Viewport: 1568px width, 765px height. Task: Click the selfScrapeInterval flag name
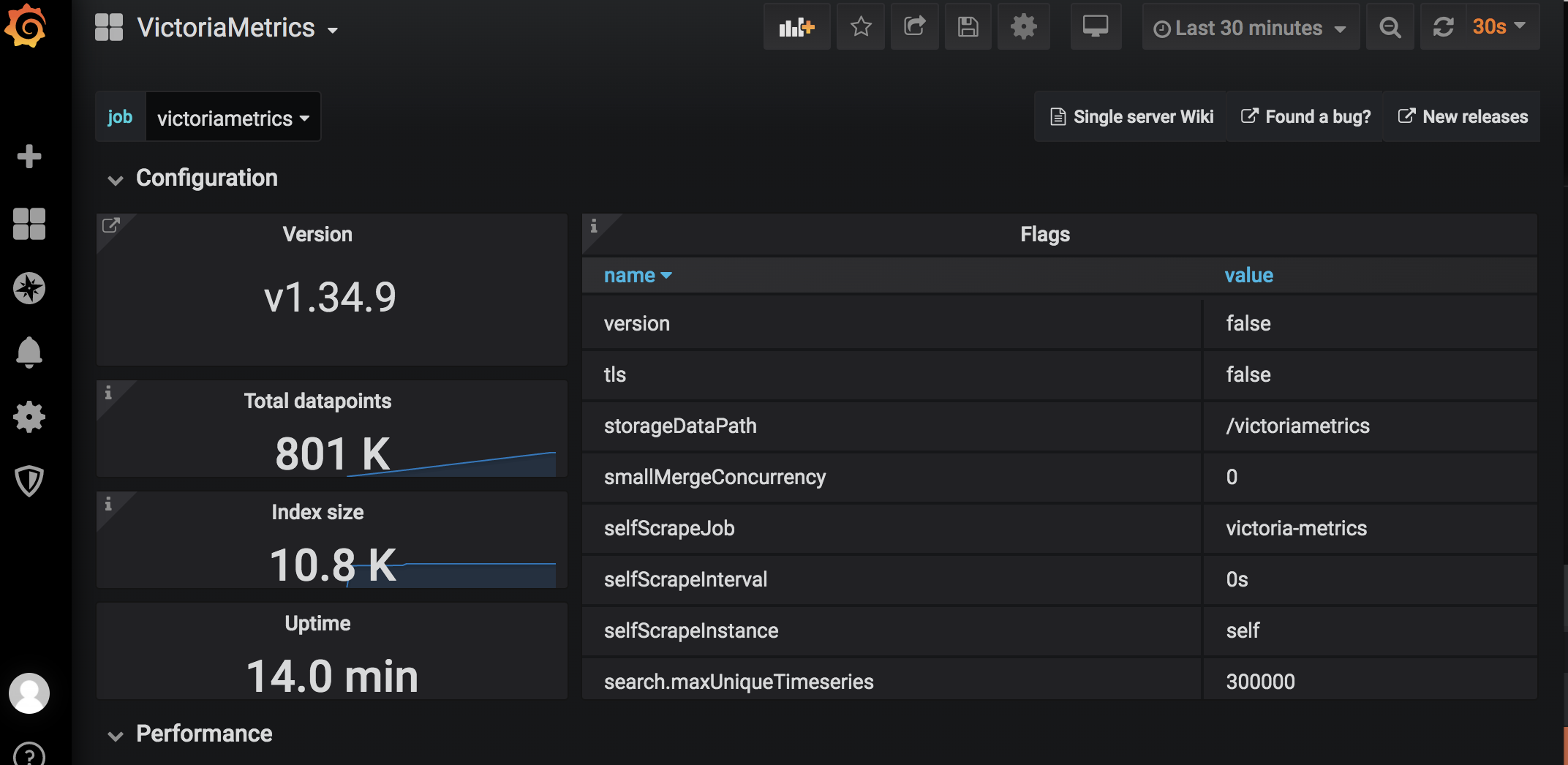tap(685, 579)
